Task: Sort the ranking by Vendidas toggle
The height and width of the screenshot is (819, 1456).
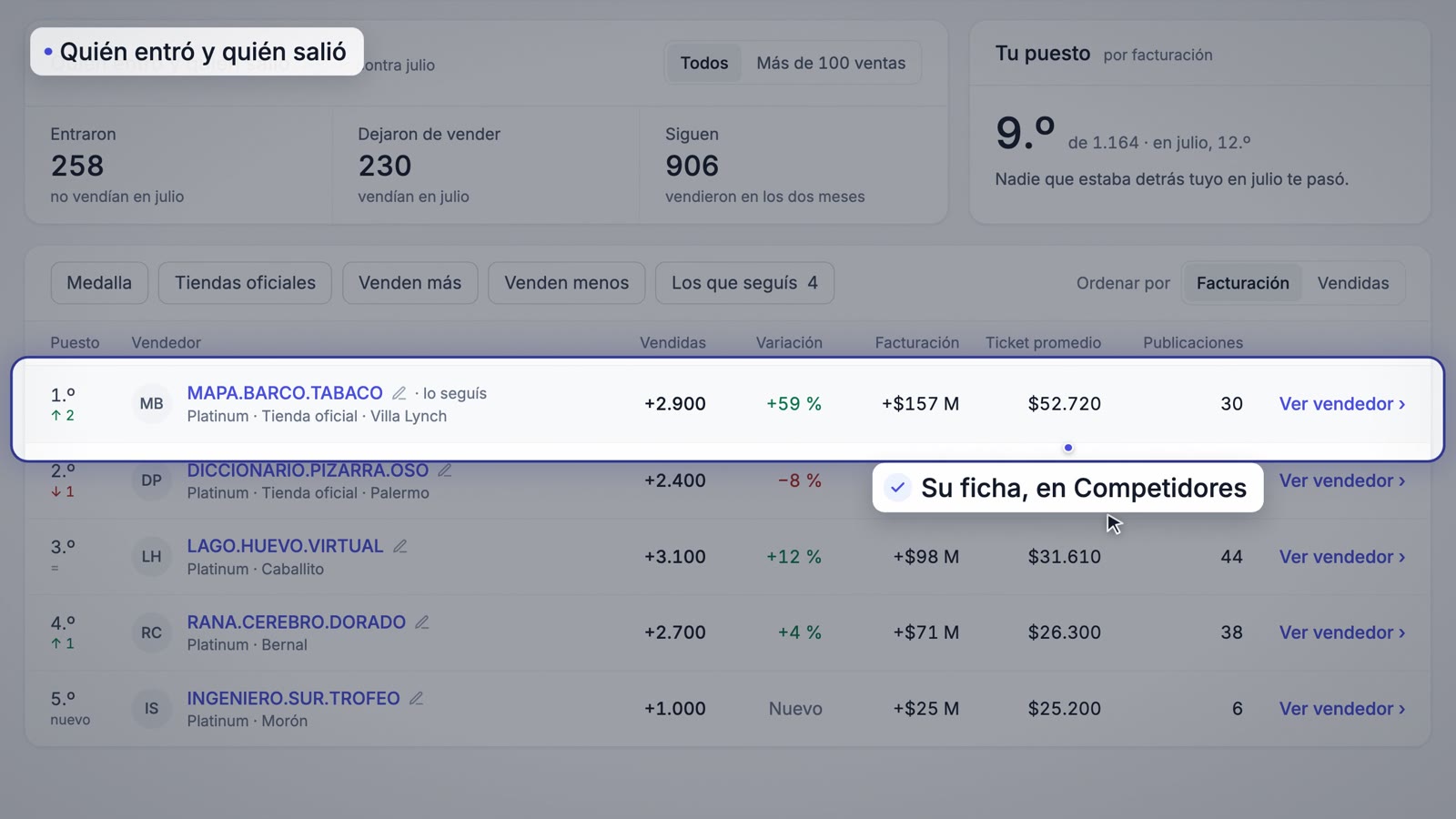Action: tap(1353, 283)
